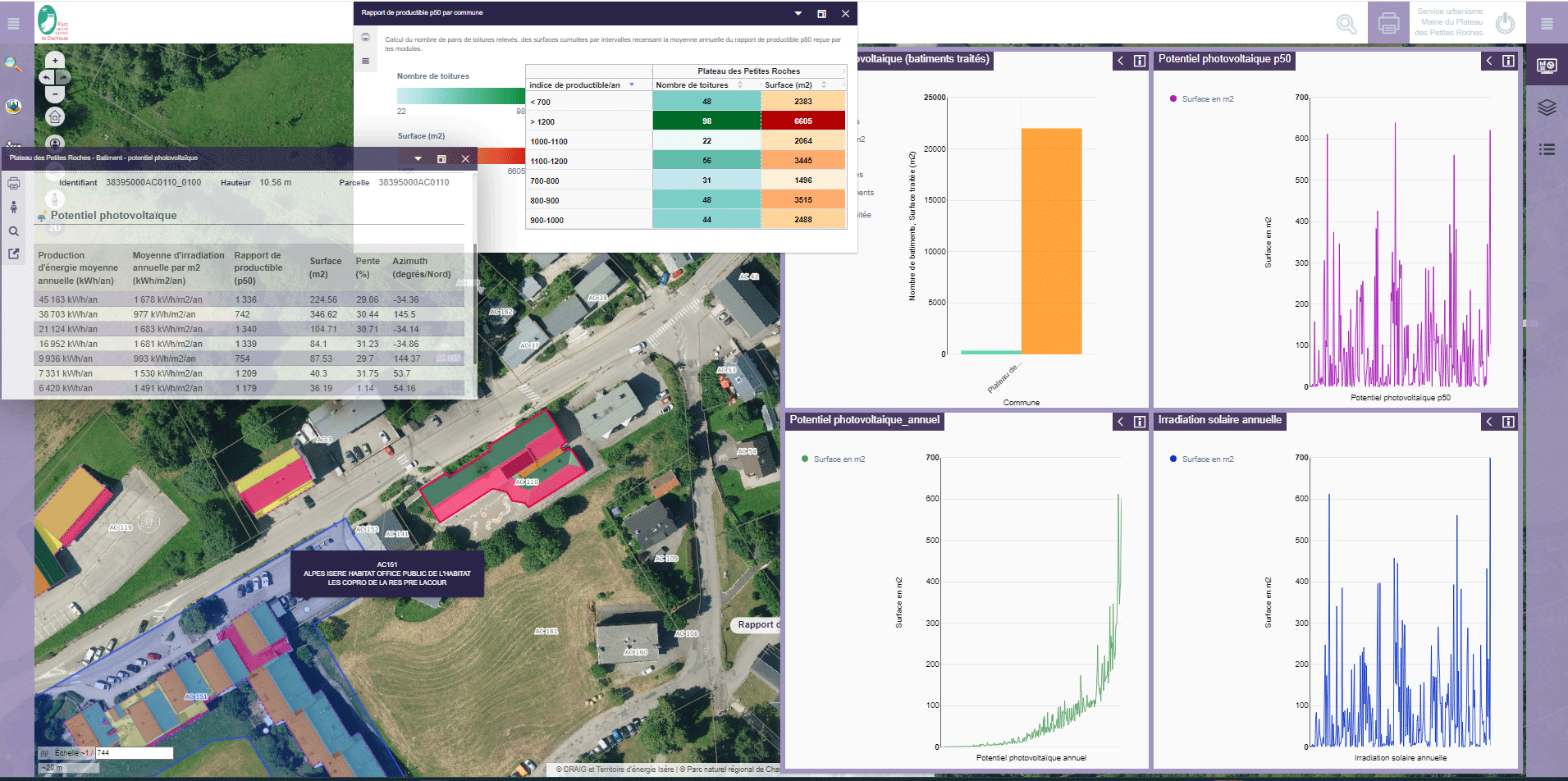Click the export icon in building info panel

point(14,253)
